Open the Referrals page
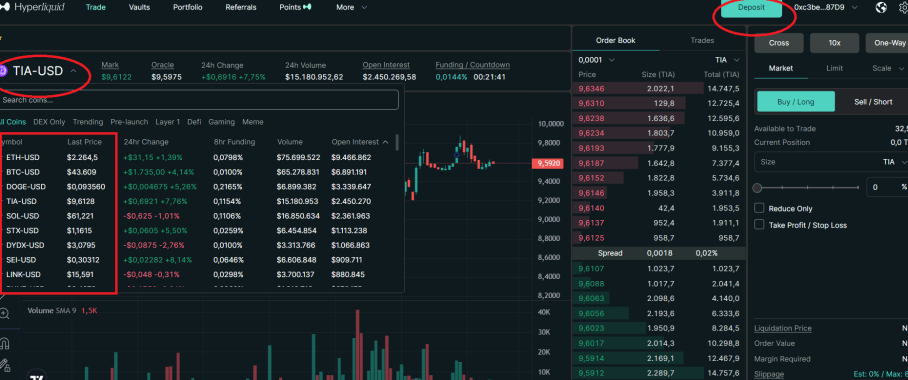Viewport: 908px width, 380px height. [241, 8]
